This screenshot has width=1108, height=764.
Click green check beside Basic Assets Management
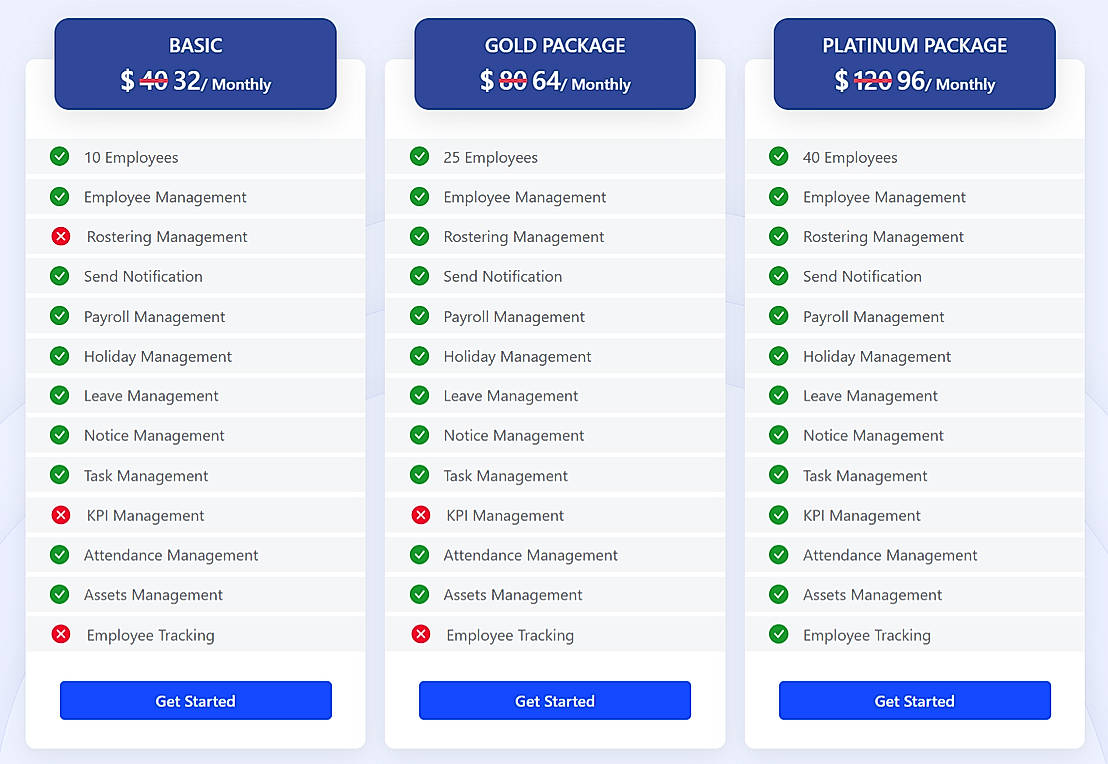click(60, 594)
